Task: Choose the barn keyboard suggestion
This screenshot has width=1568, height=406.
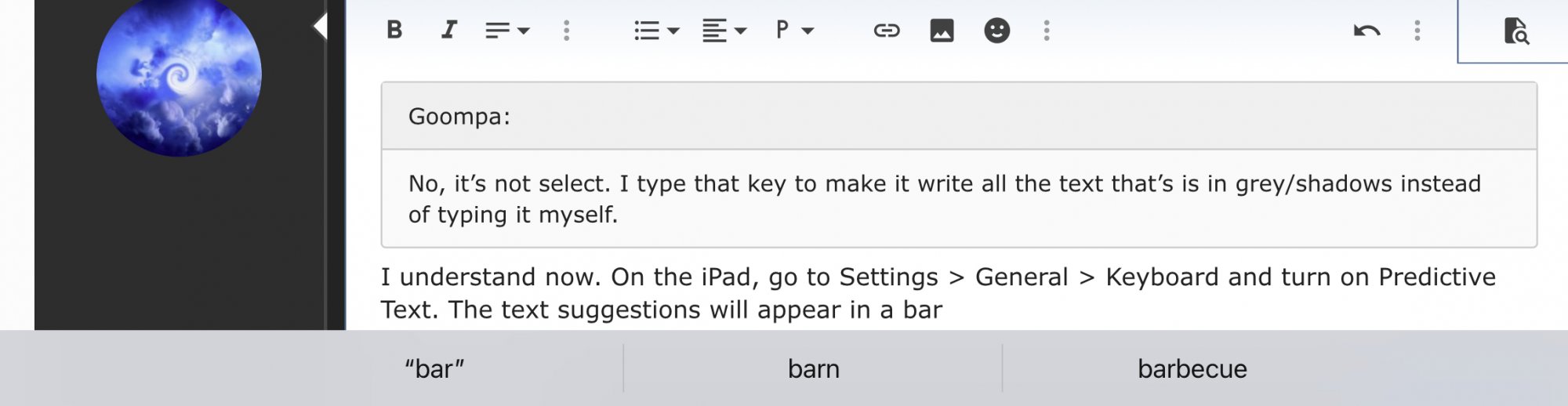Action: point(813,368)
